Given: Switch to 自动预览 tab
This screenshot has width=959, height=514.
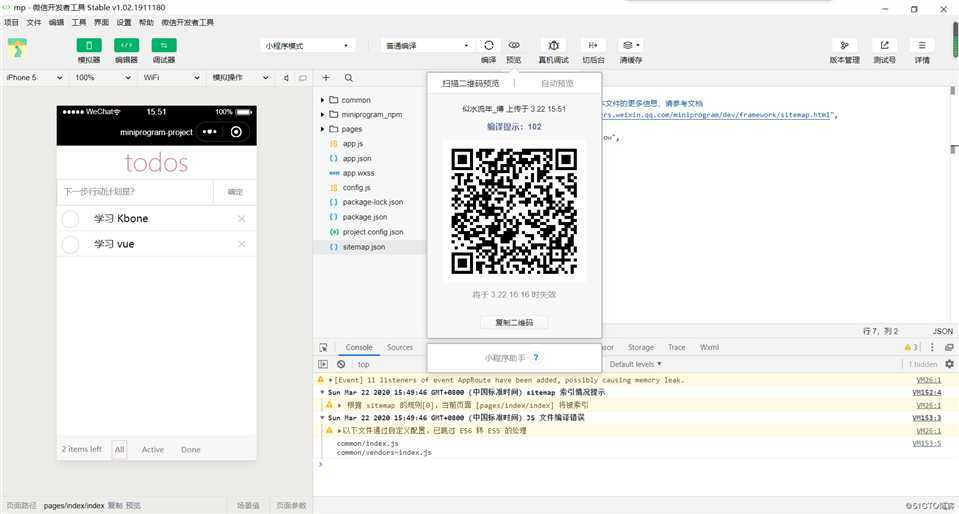Looking at the screenshot, I should 557,84.
